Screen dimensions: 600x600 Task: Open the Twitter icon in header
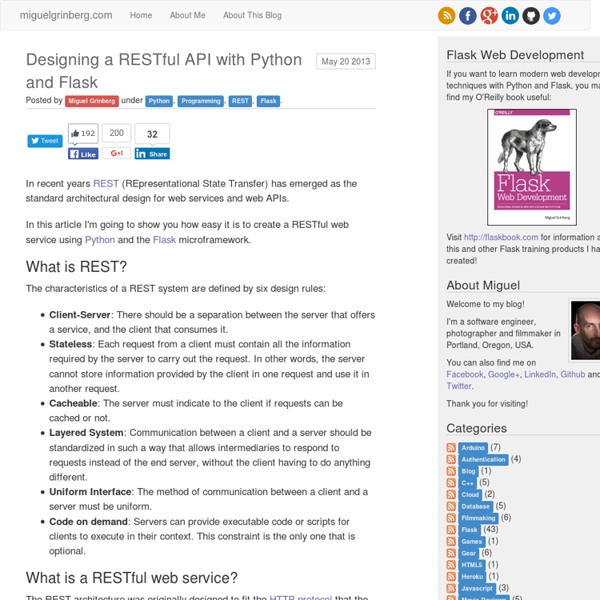tap(552, 16)
